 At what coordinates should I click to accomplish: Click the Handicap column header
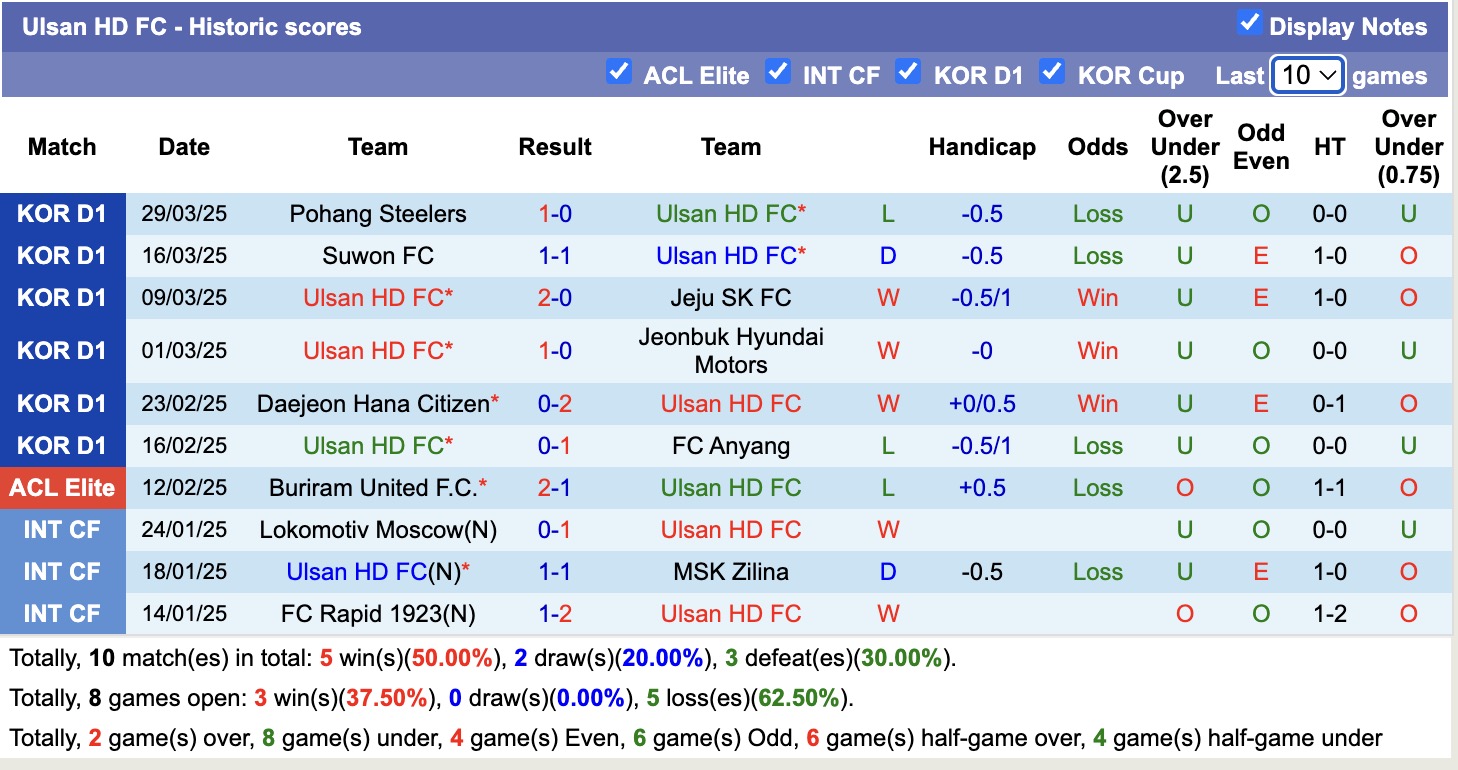tap(982, 146)
